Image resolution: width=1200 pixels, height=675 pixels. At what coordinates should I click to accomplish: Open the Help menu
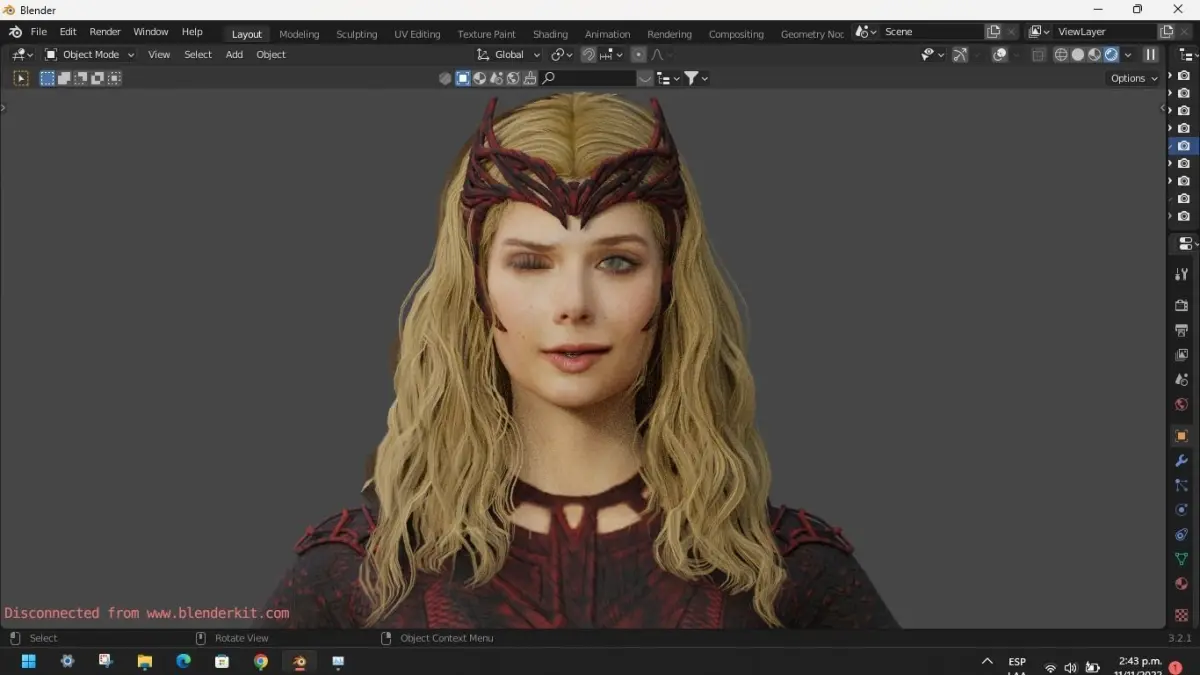192,32
